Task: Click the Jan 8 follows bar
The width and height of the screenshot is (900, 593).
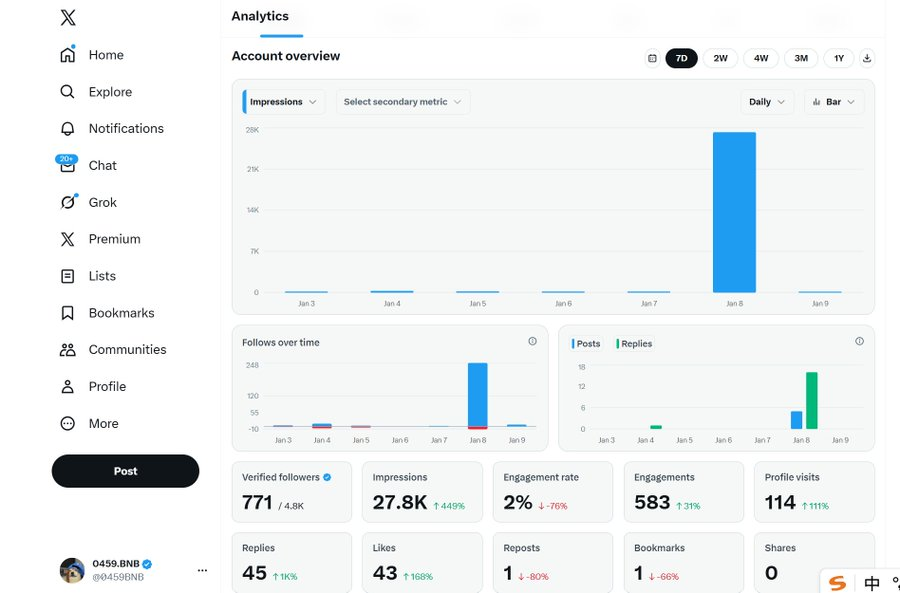Action: pos(478,395)
